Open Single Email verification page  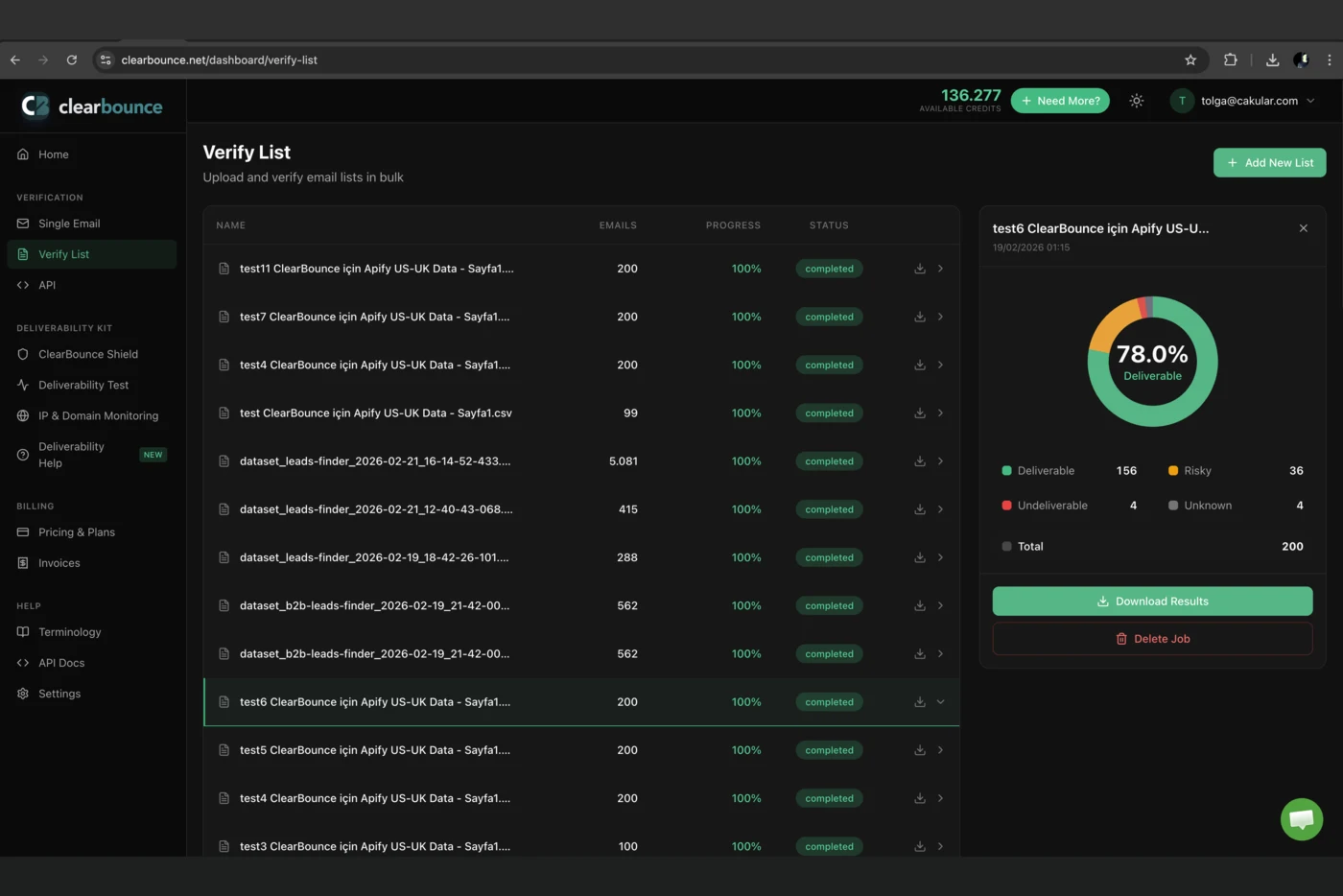tap(92, 224)
